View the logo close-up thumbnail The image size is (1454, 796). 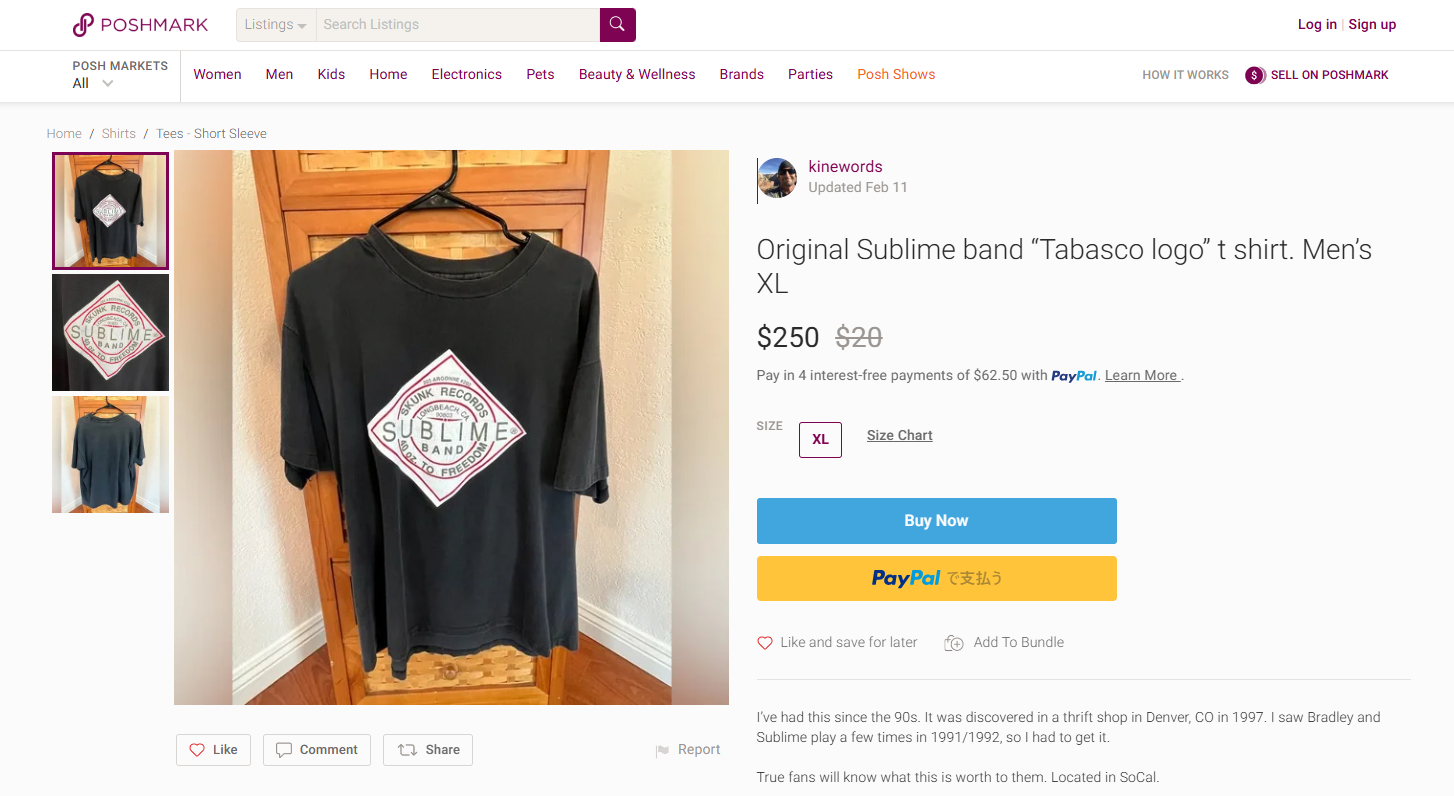pos(110,332)
